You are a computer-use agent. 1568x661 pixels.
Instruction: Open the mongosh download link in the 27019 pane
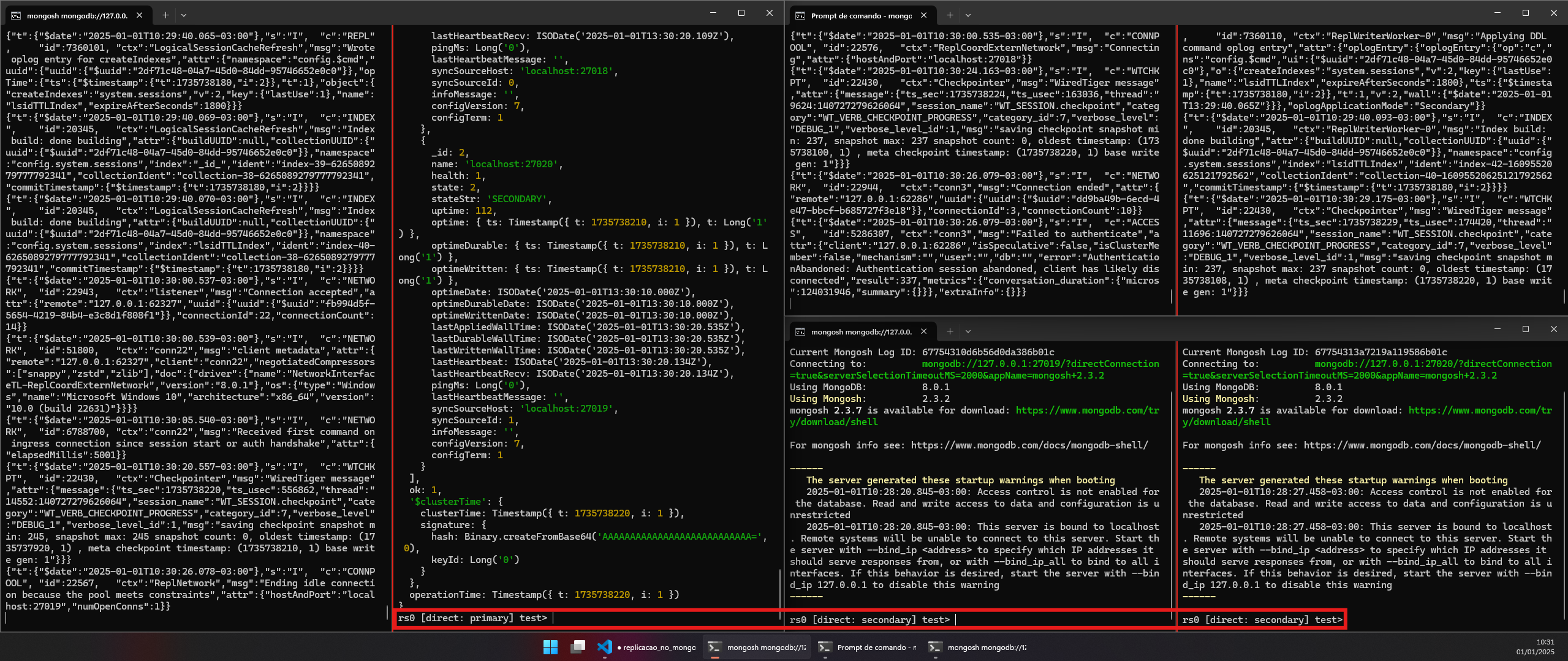tap(1088, 410)
